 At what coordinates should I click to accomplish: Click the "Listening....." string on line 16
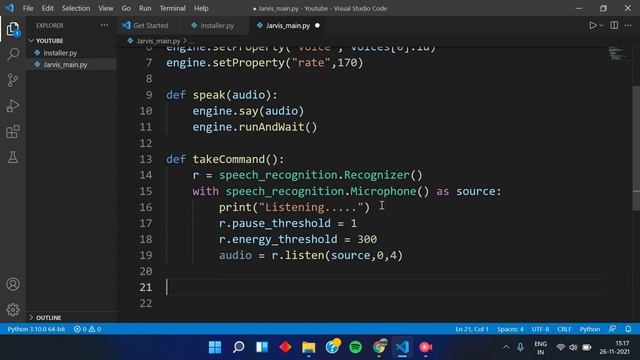311,207
